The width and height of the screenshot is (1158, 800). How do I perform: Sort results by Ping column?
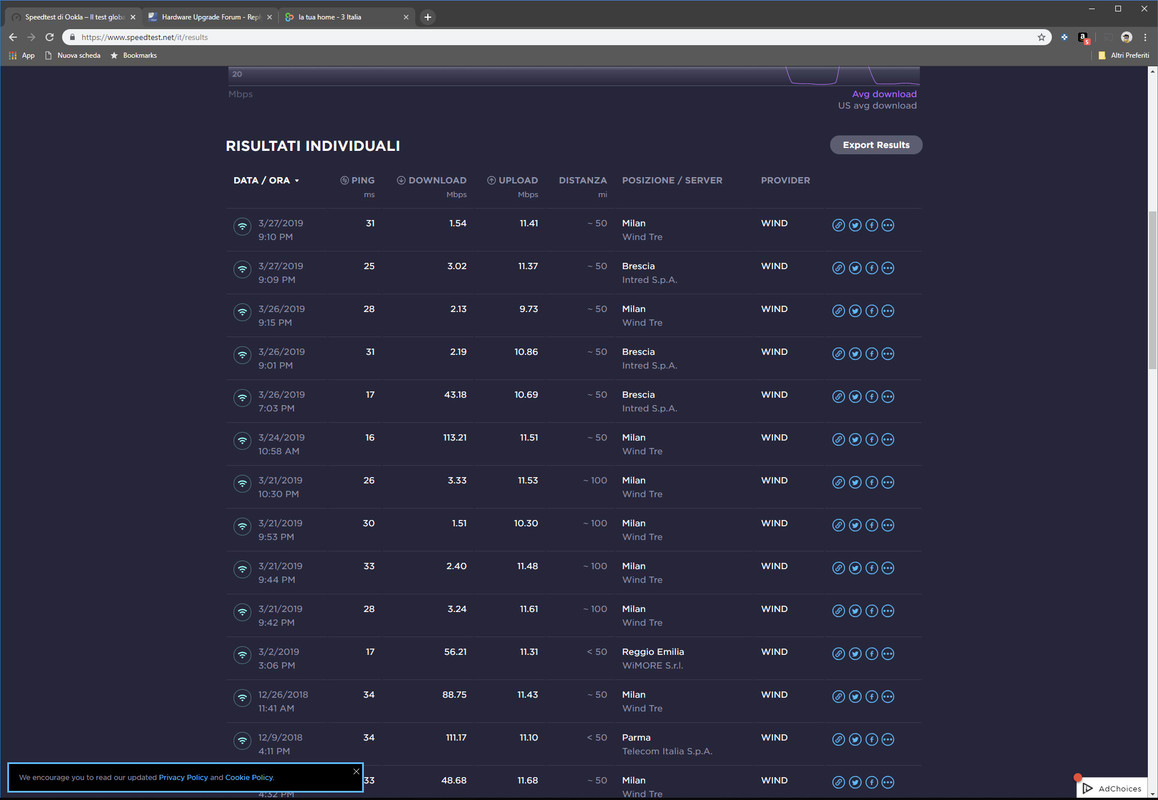click(x=357, y=180)
